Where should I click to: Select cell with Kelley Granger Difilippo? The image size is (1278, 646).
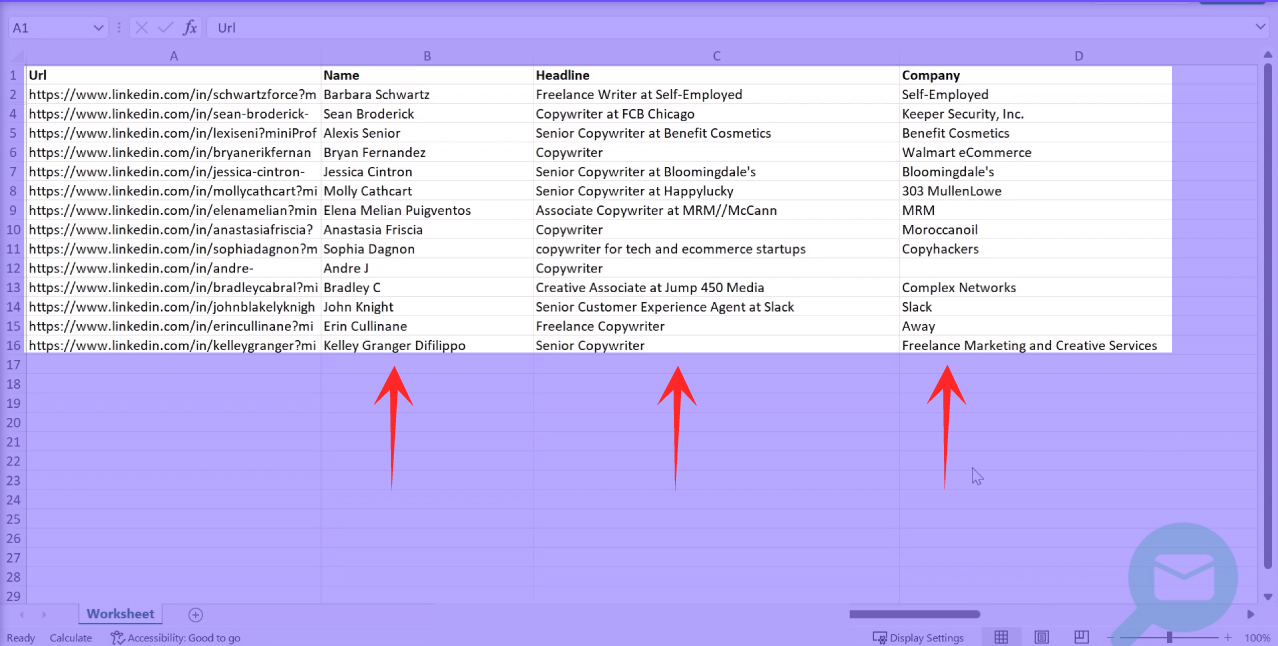427,346
